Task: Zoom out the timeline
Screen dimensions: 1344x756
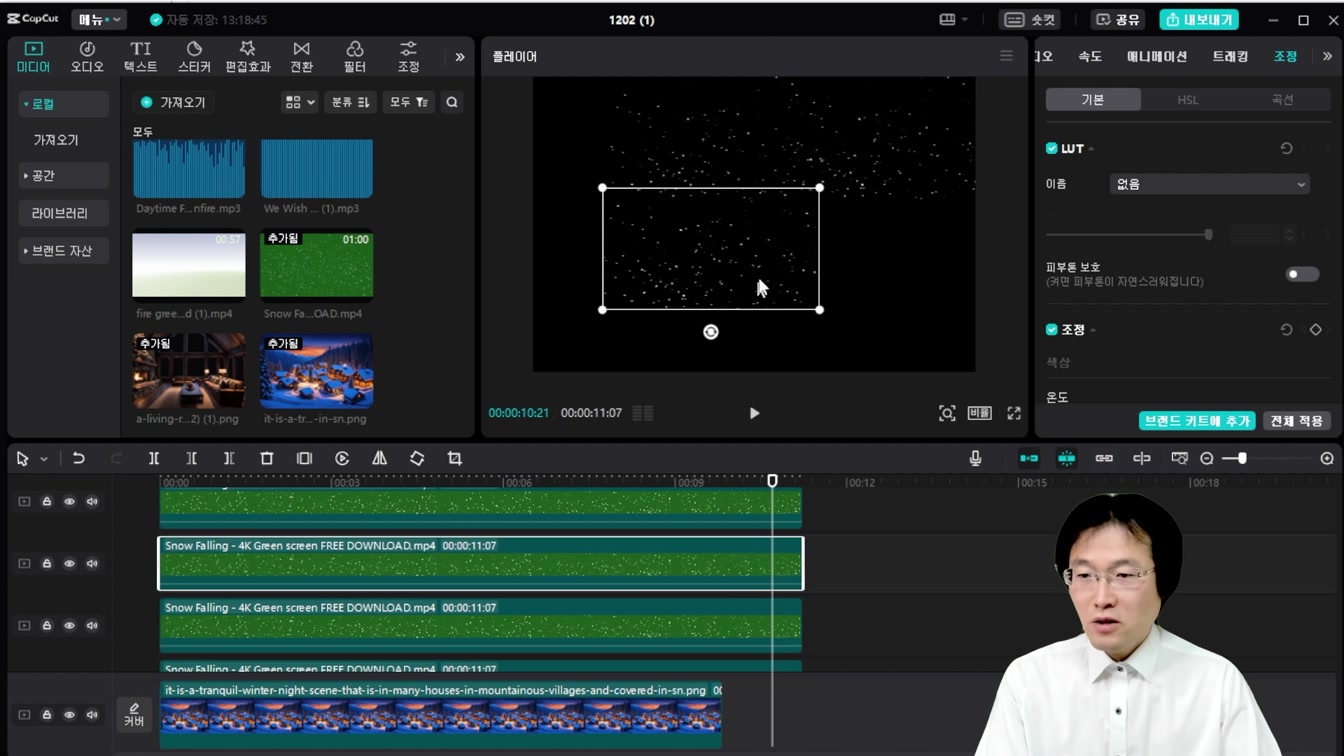Action: tap(1207, 458)
